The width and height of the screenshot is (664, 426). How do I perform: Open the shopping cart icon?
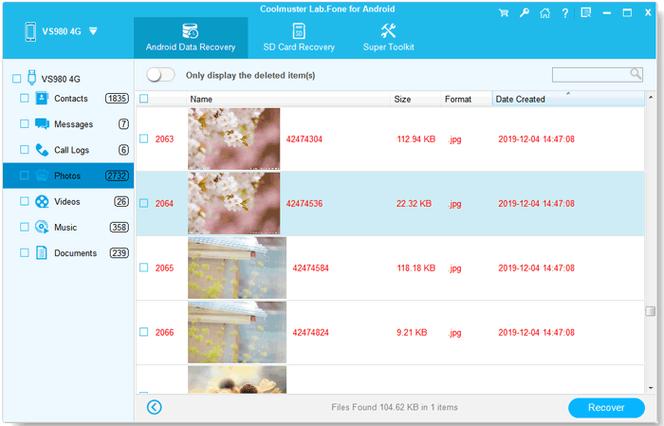point(504,13)
